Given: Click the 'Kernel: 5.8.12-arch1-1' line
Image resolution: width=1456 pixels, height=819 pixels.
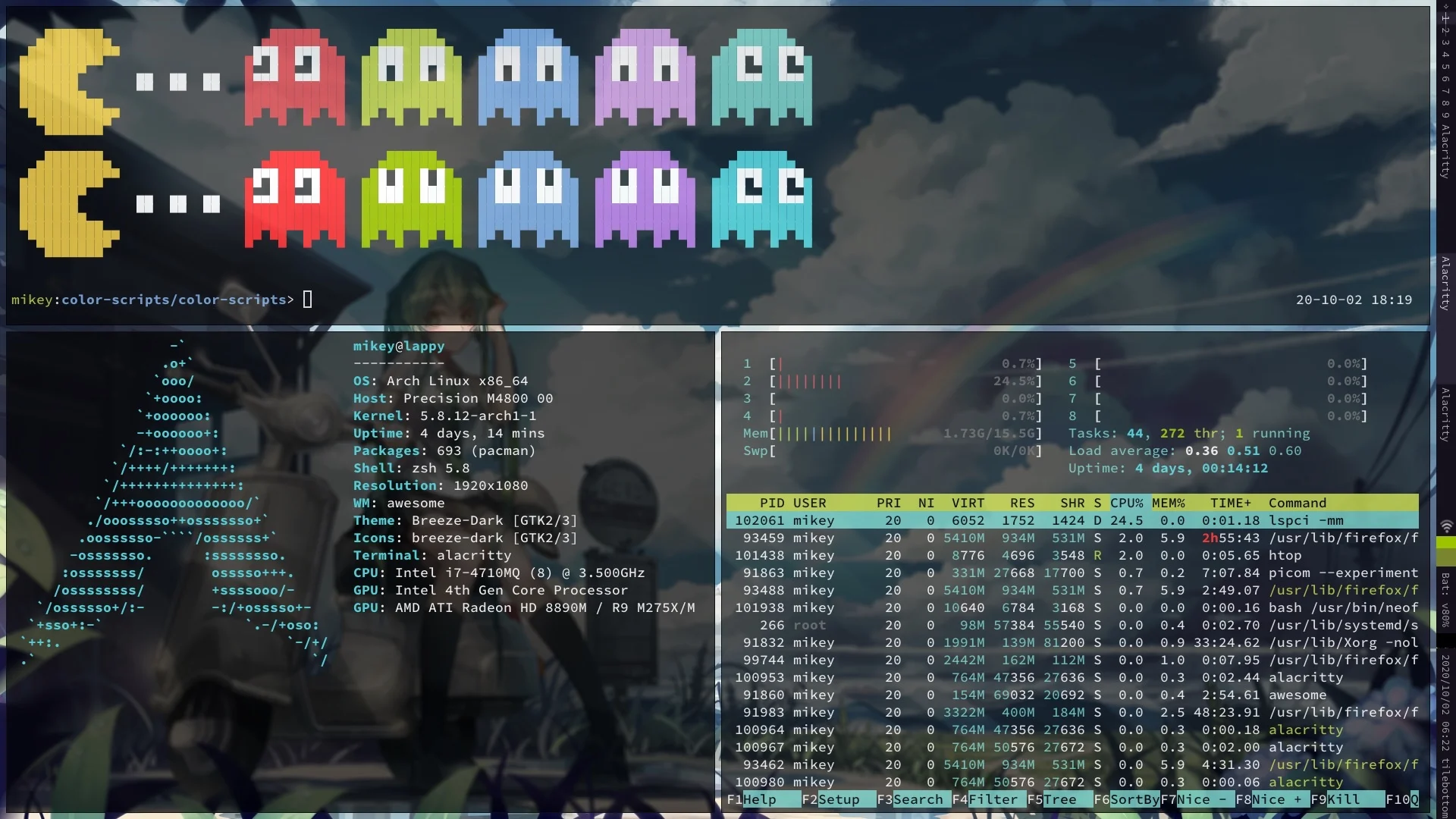Looking at the screenshot, I should [x=445, y=416].
